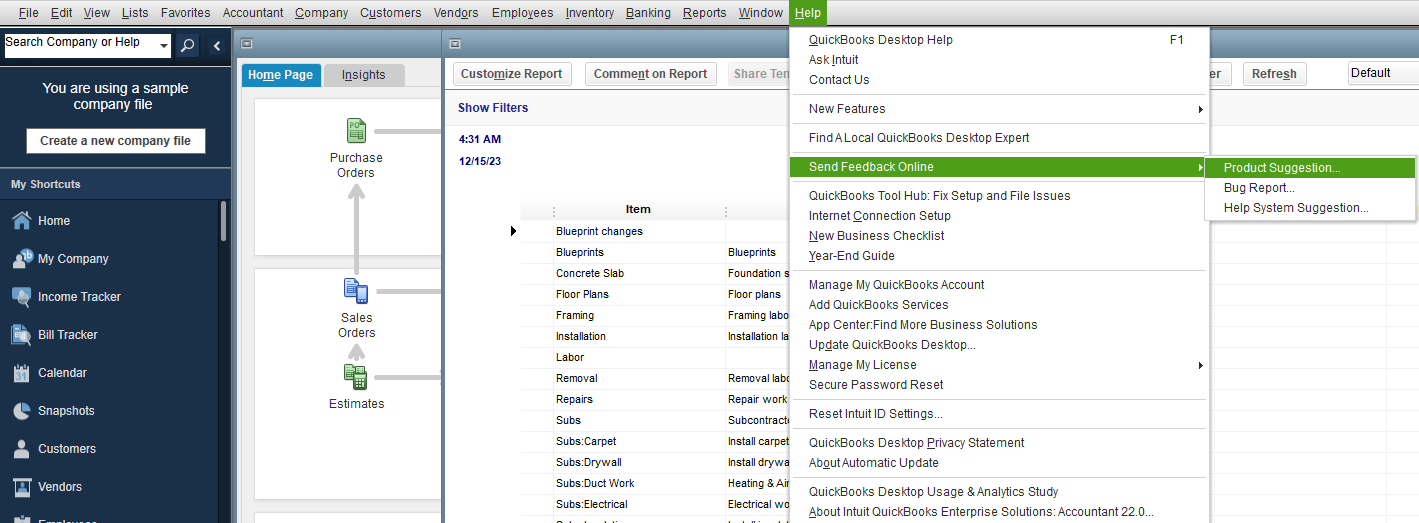
Task: Open the Home shortcut icon
Action: point(21,220)
